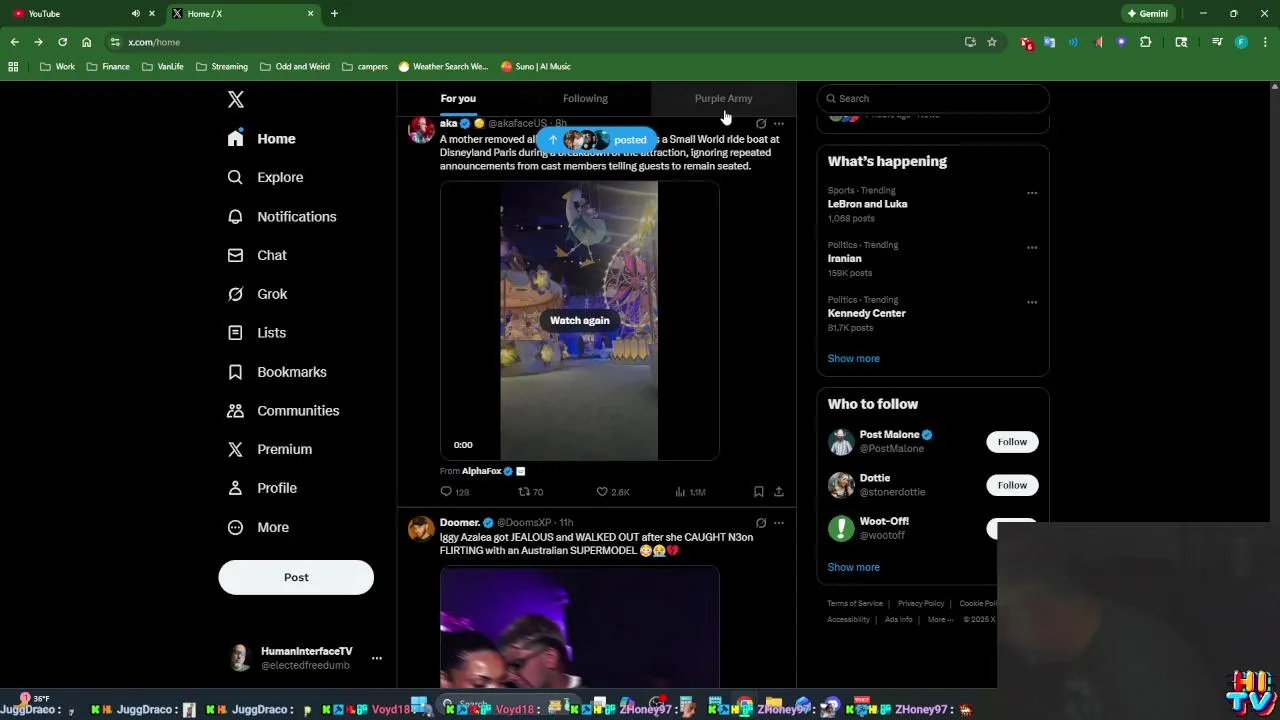Viewport: 1280px width, 720px height.
Task: Open the Terms of Service link
Action: click(855, 603)
